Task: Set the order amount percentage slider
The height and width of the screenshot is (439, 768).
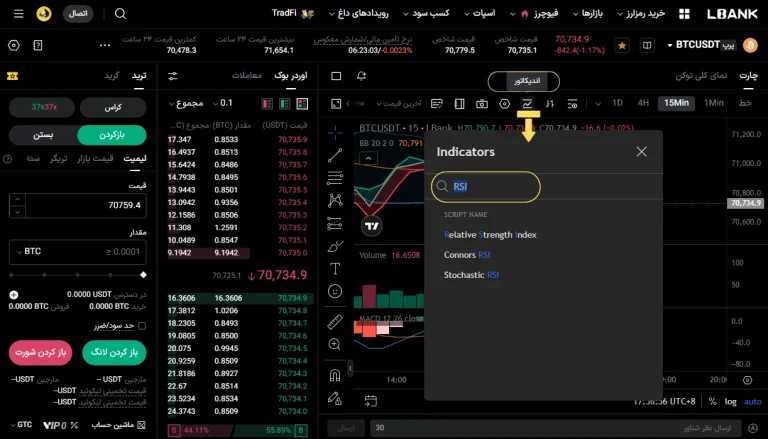Action: [78, 275]
